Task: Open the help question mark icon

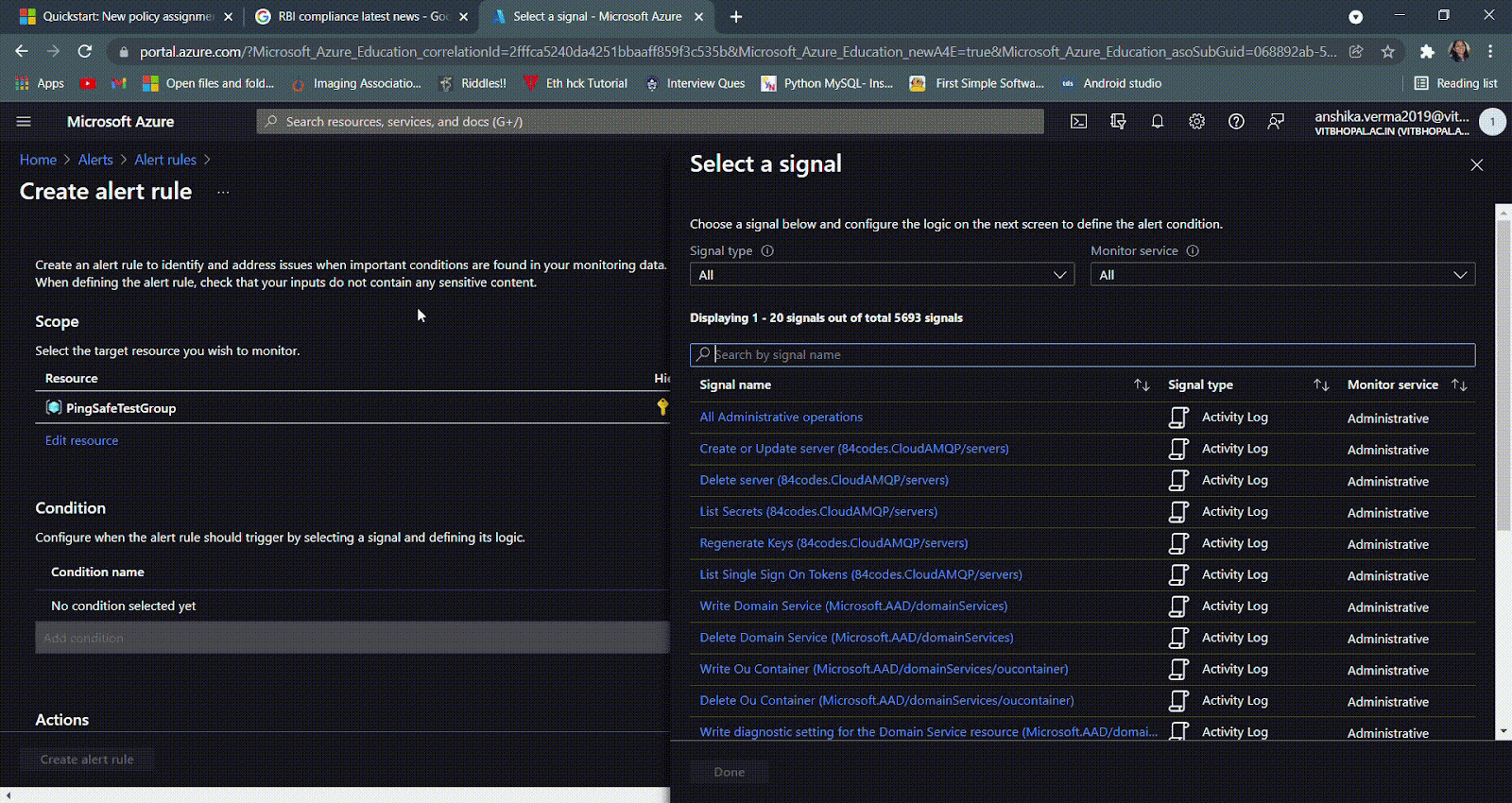Action: 1236,122
